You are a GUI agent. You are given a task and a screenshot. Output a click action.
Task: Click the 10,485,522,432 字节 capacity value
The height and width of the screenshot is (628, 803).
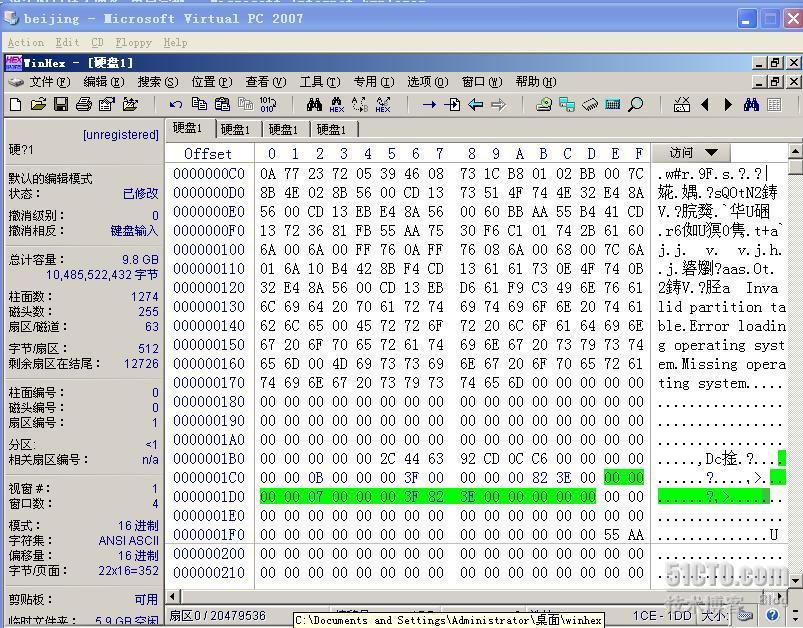pyautogui.click(x=102, y=275)
